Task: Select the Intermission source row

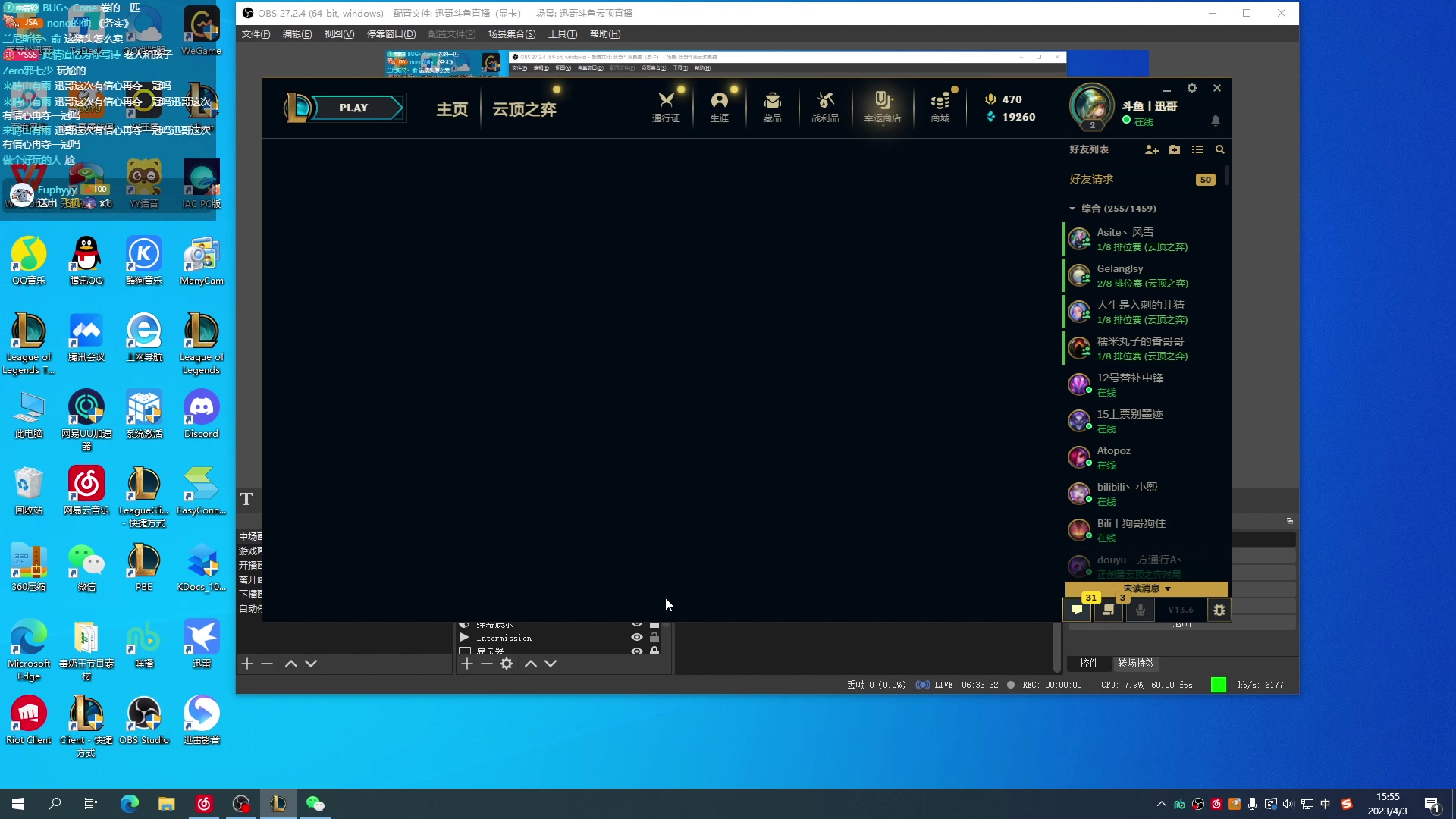Action: (561, 638)
